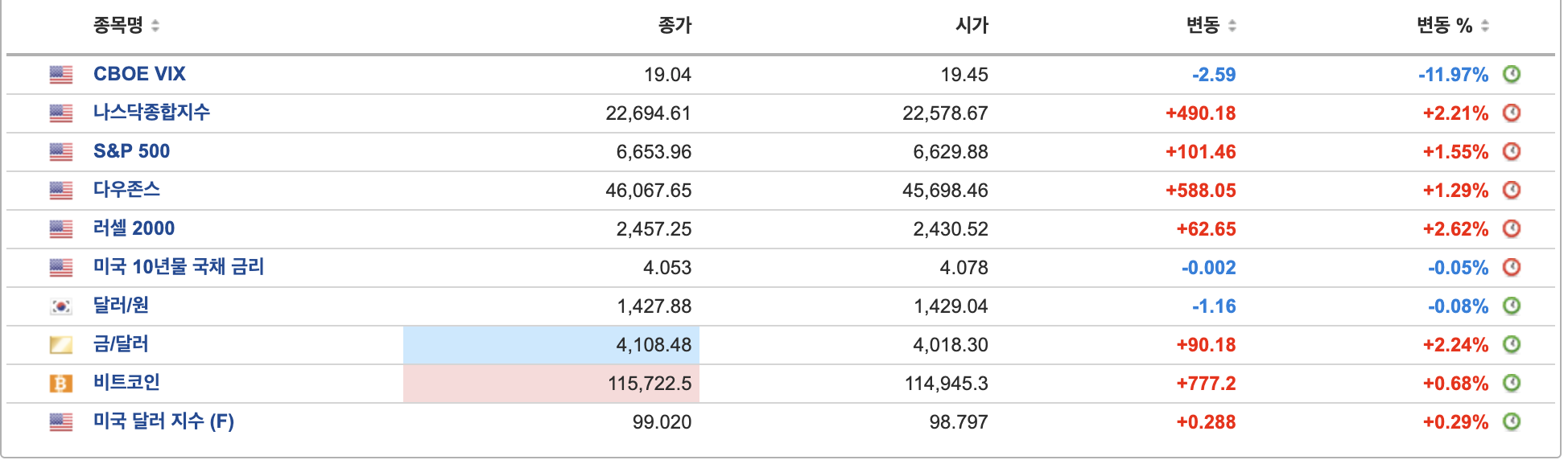Click the flag icon beside 미국 10년물 국채 금리
The image size is (1568, 460).
[x=61, y=268]
